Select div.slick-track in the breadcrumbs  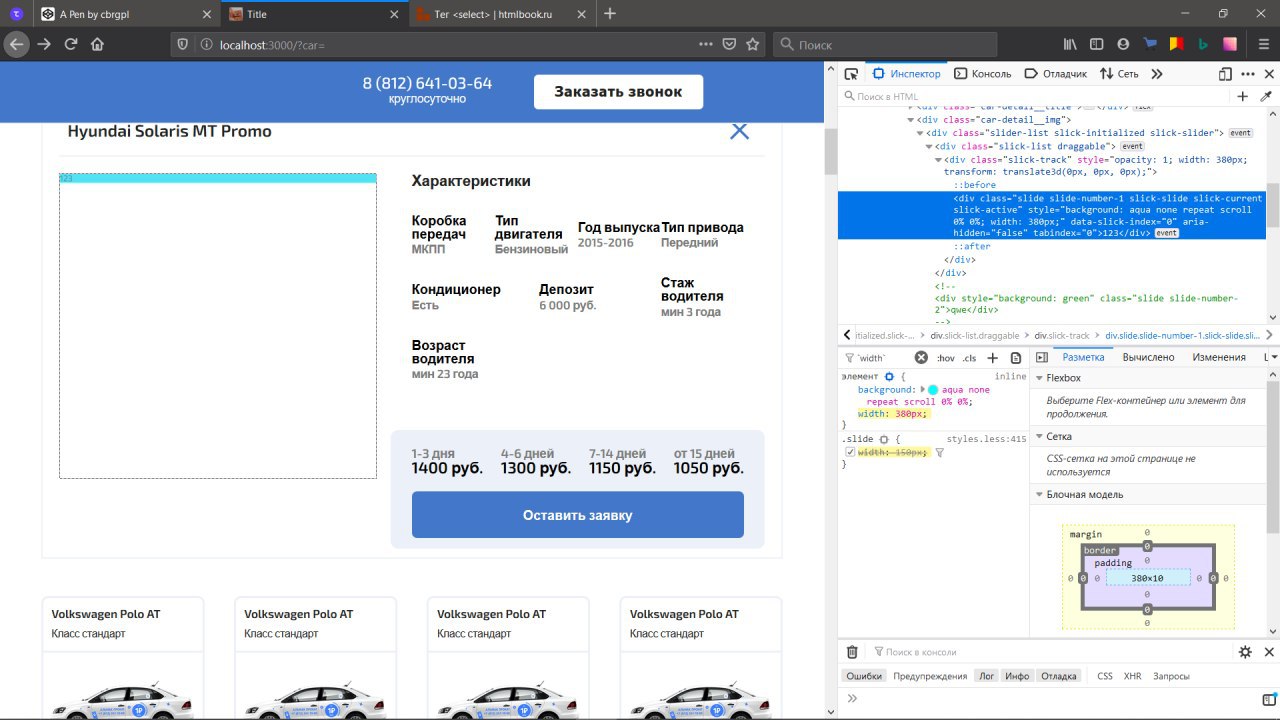point(1061,335)
